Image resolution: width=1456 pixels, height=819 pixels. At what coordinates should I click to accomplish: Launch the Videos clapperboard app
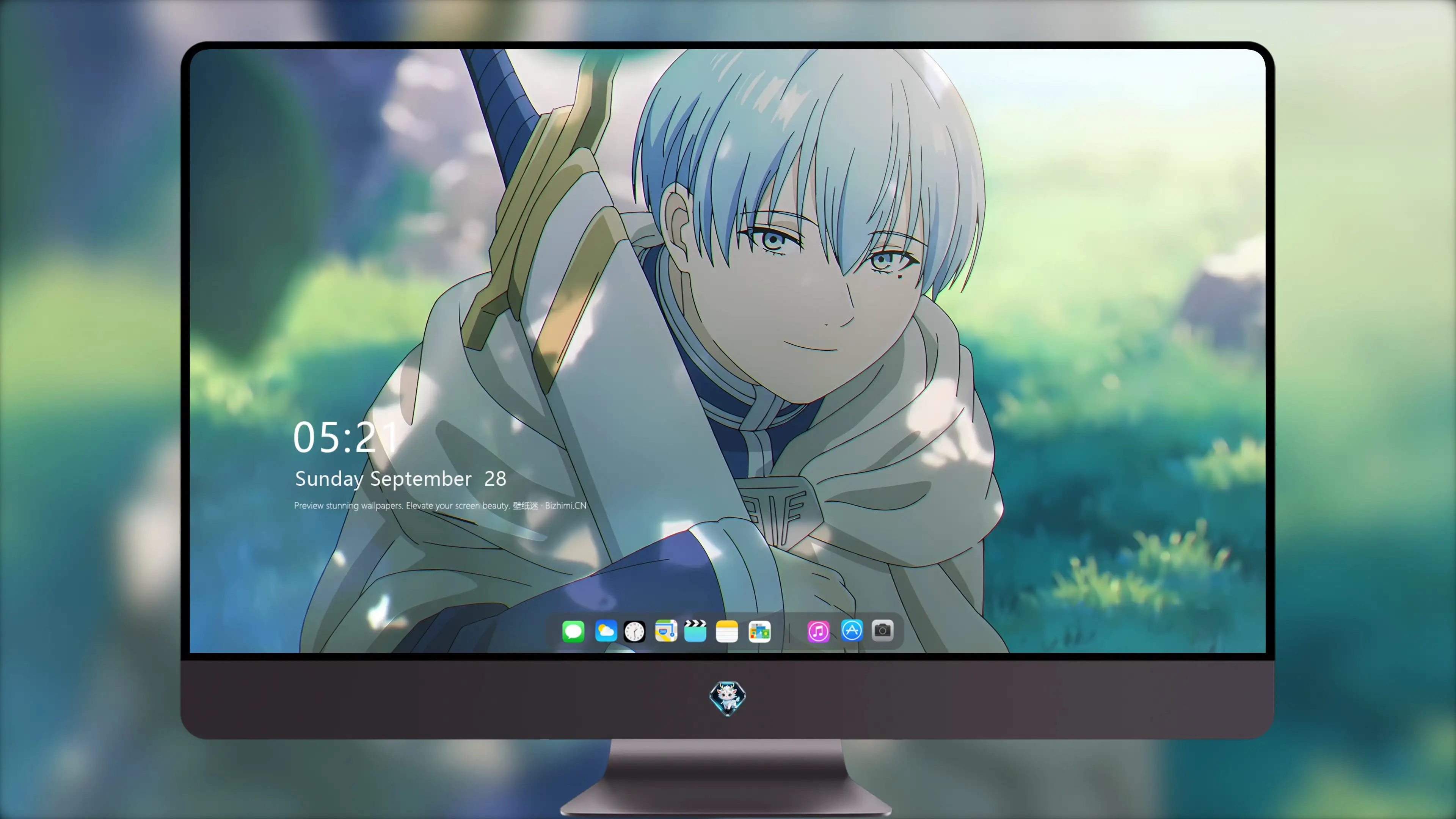[695, 631]
